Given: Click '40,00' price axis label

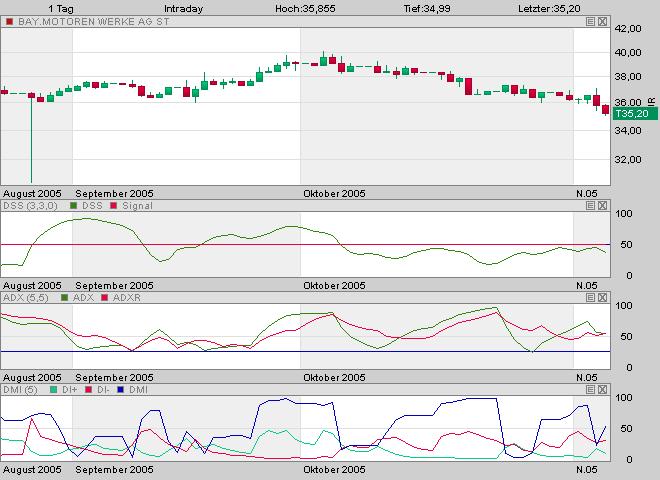Looking at the screenshot, I should click(x=628, y=53).
